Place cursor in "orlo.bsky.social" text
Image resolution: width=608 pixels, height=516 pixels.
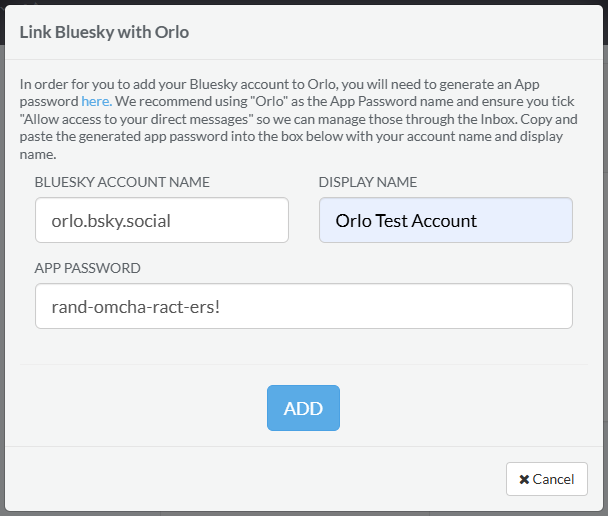[x=111, y=221]
